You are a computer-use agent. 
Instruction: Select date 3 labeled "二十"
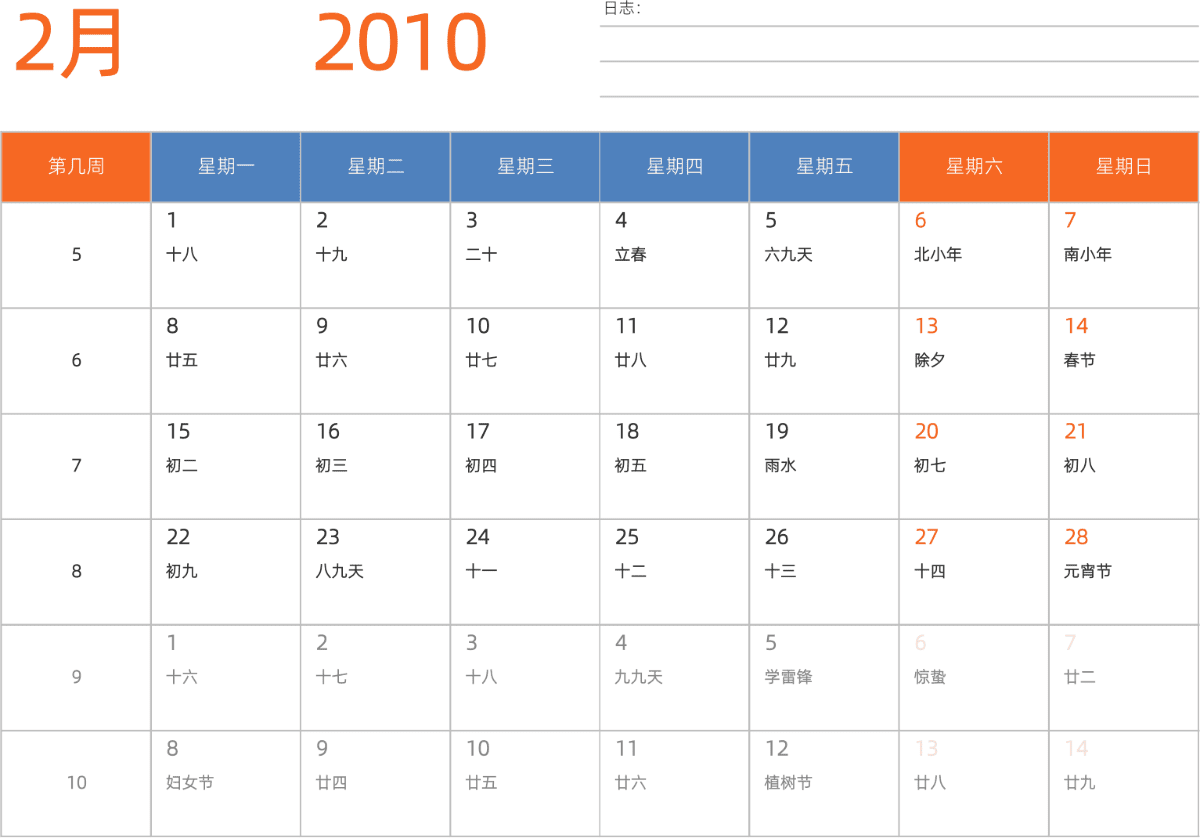click(x=525, y=255)
